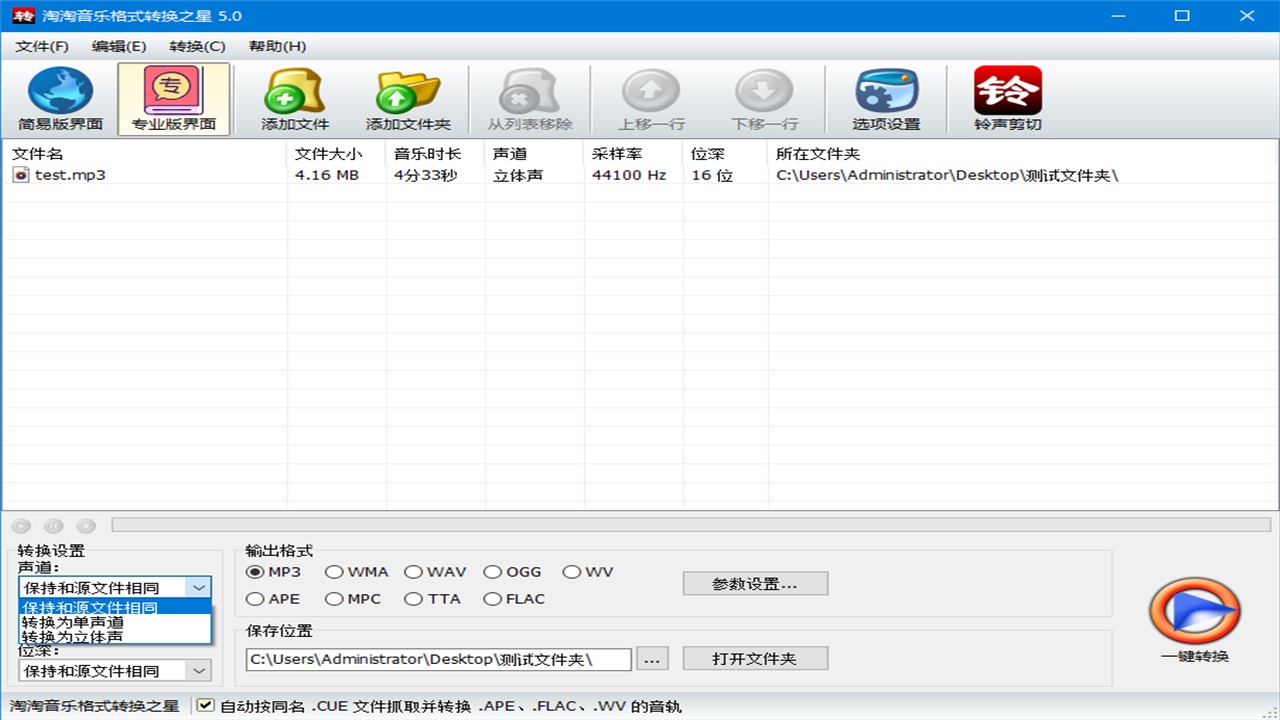
Task: Select the WMA output format radio button
Action: (x=334, y=572)
